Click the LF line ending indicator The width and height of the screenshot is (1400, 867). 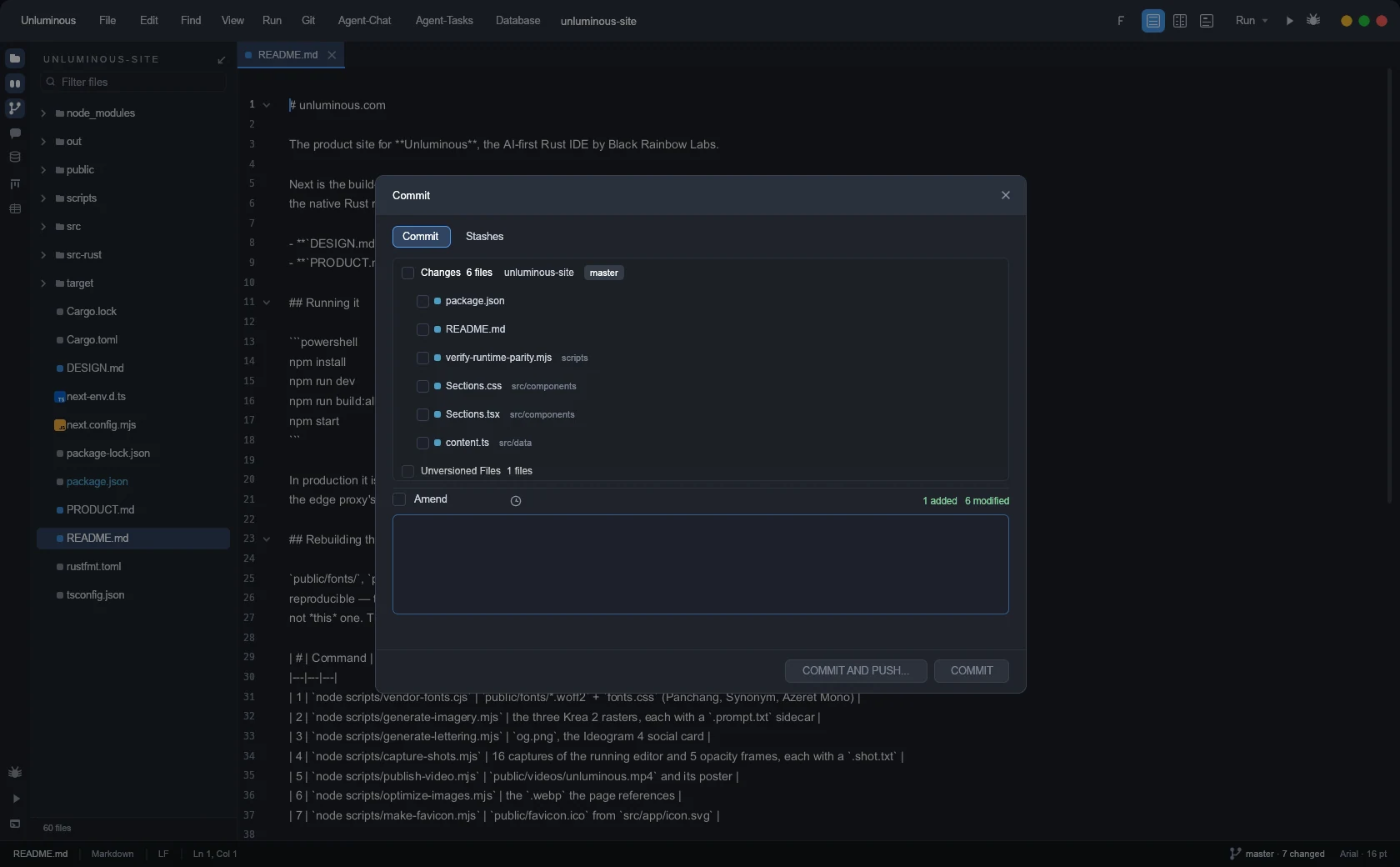click(163, 854)
